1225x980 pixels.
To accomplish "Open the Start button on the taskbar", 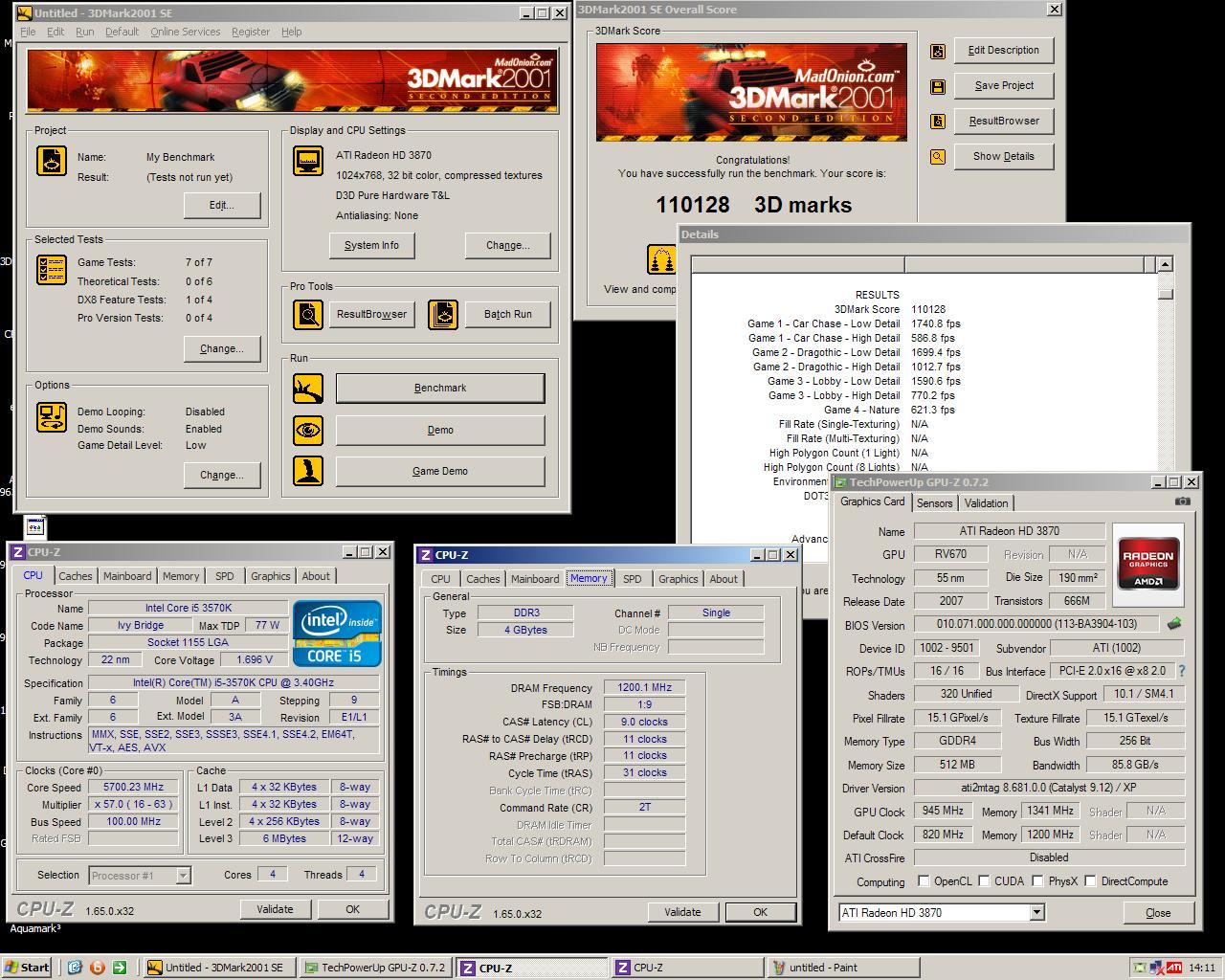I will tap(27, 968).
